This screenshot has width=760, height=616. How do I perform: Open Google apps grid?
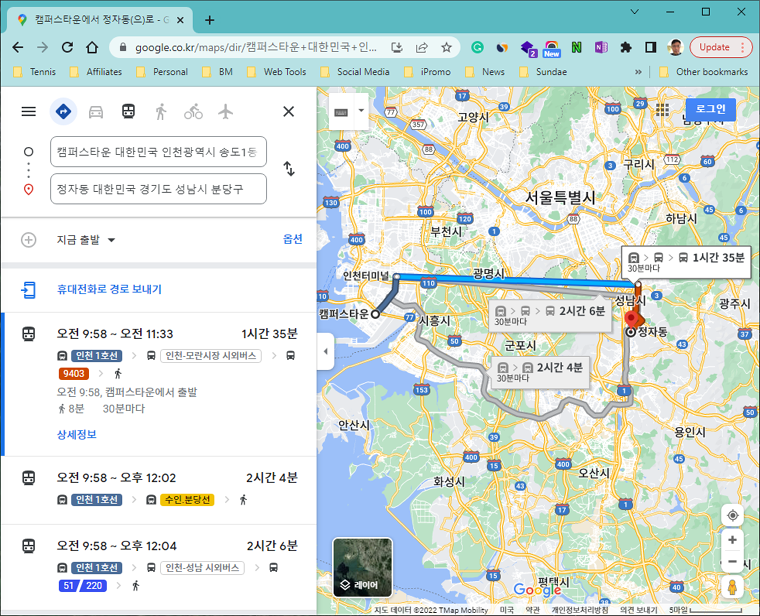tap(662, 110)
